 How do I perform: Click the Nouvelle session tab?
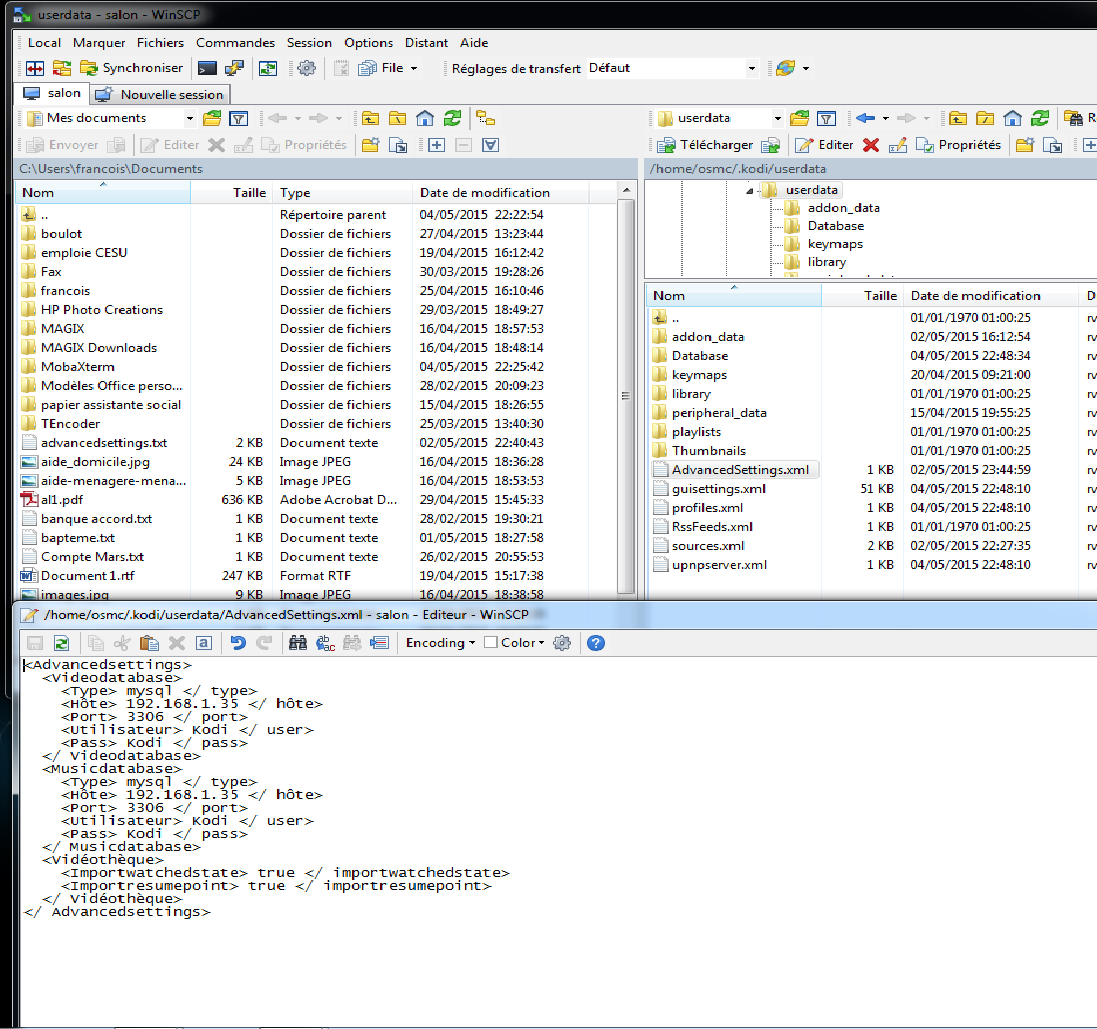point(160,94)
